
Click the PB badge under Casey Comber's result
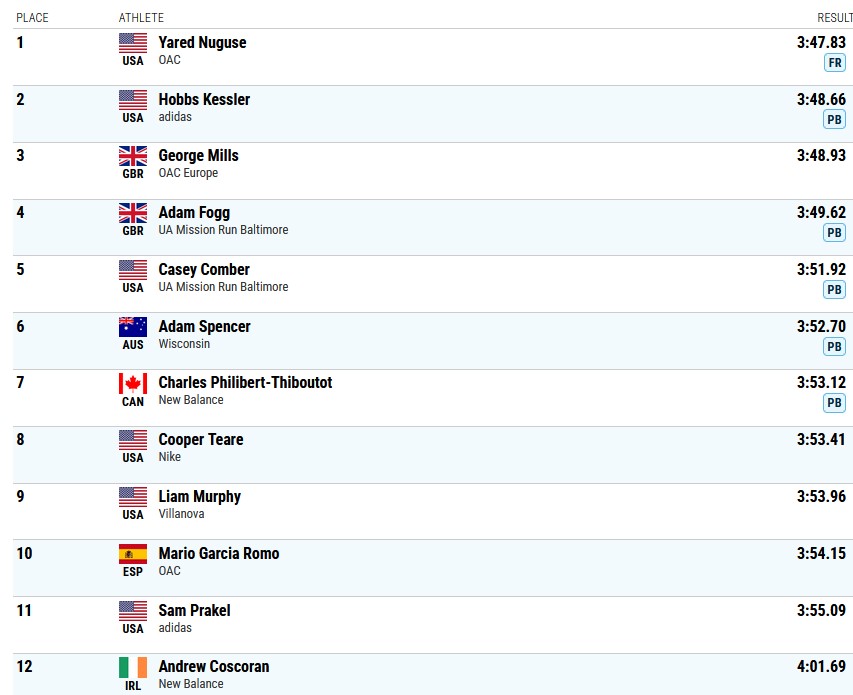[835, 289]
